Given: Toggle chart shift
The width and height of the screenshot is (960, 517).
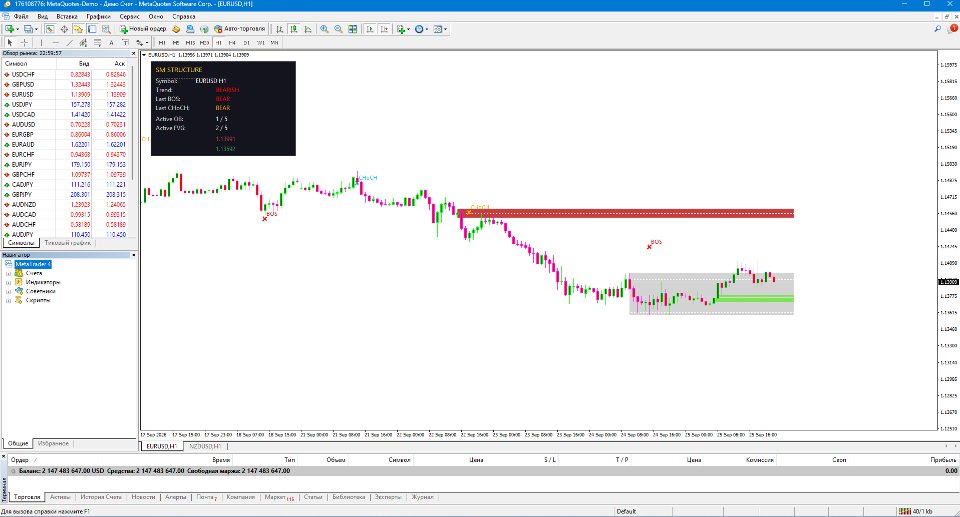Looking at the screenshot, I should (x=384, y=29).
